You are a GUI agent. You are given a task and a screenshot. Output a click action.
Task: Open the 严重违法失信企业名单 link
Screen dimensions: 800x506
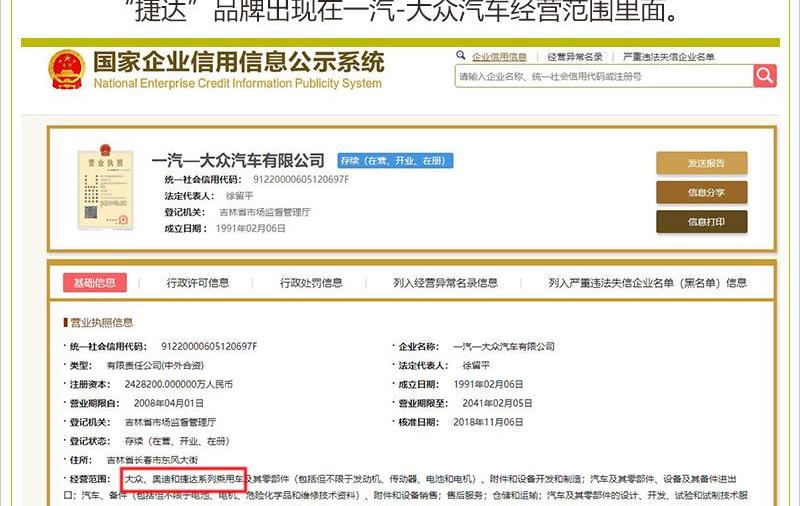[x=668, y=57]
